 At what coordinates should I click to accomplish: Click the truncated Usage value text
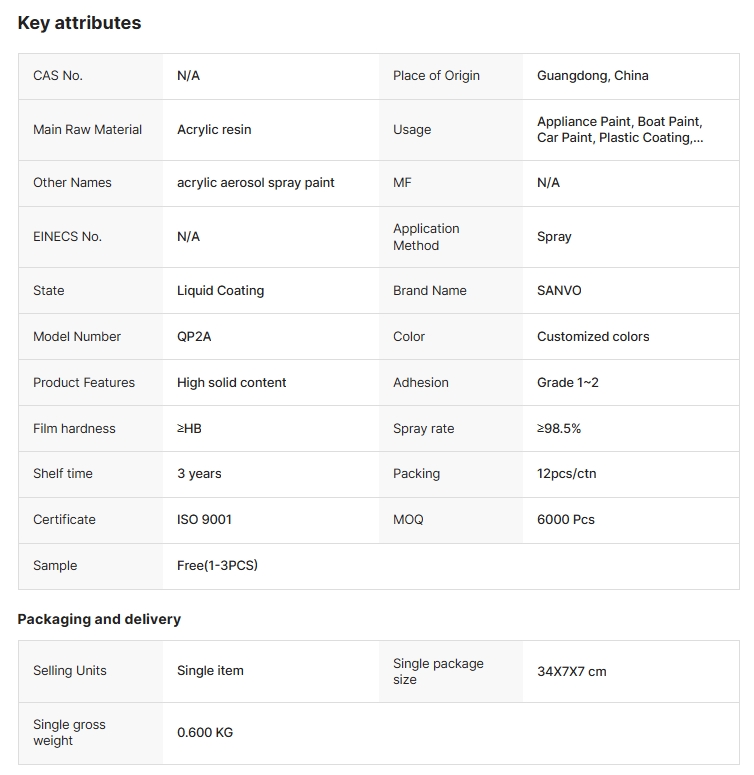(619, 130)
